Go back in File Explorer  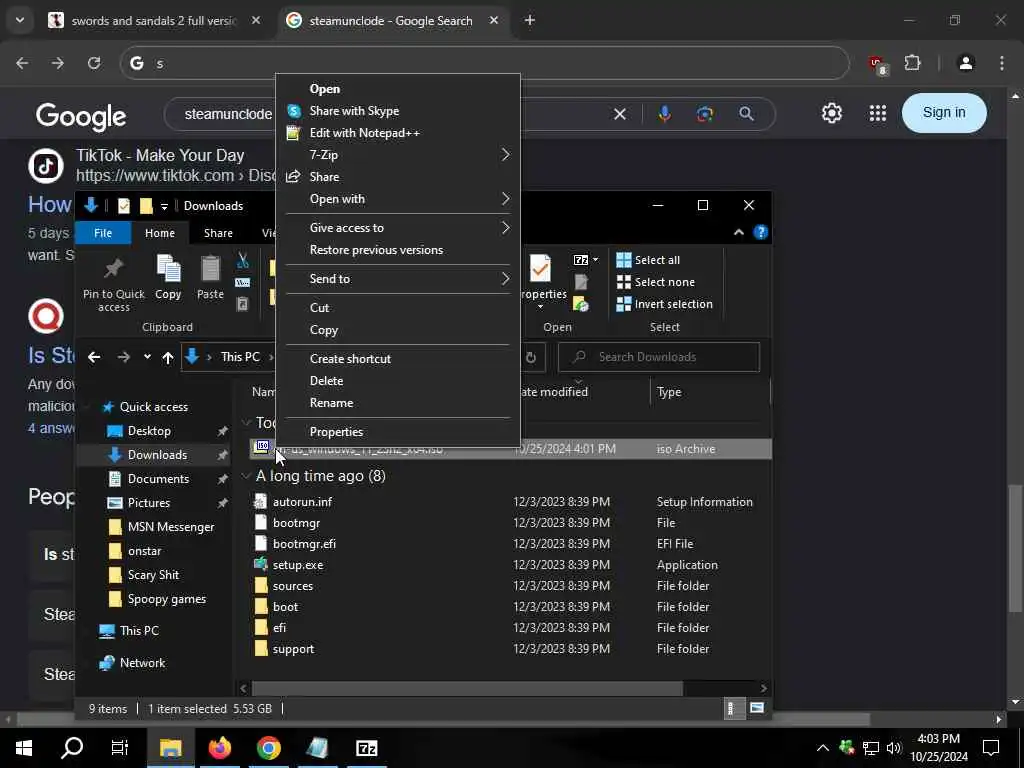pos(94,357)
